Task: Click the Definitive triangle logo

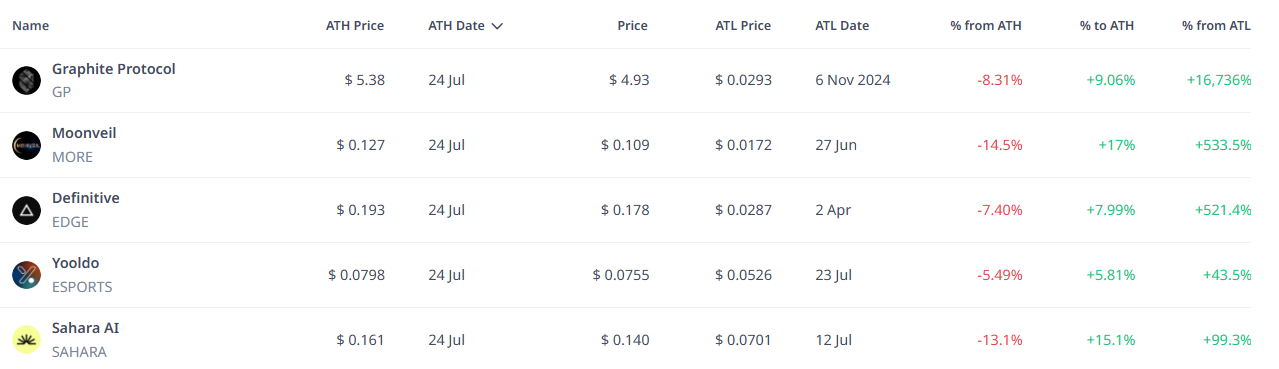Action: (26, 210)
